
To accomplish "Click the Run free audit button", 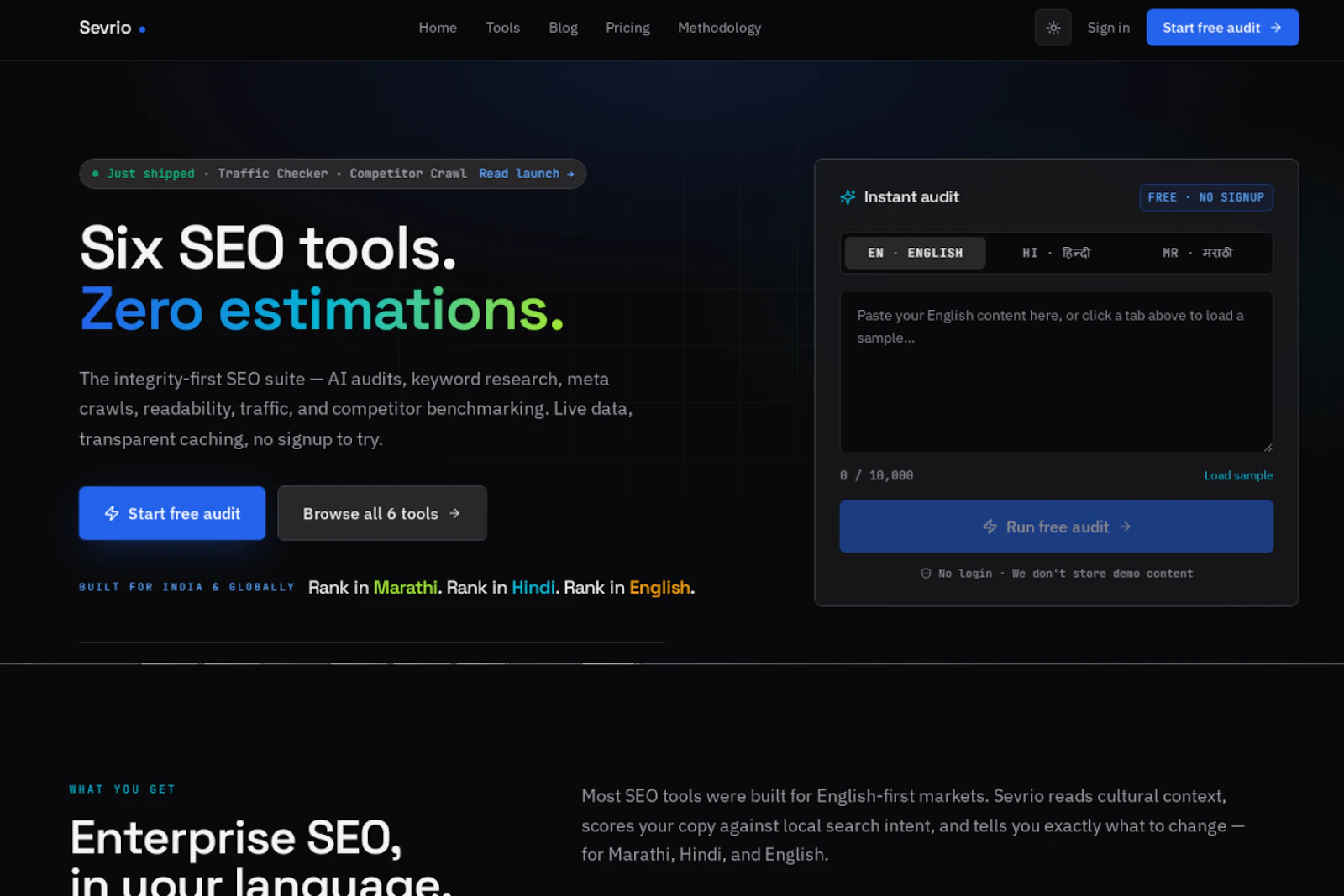I will (x=1056, y=527).
